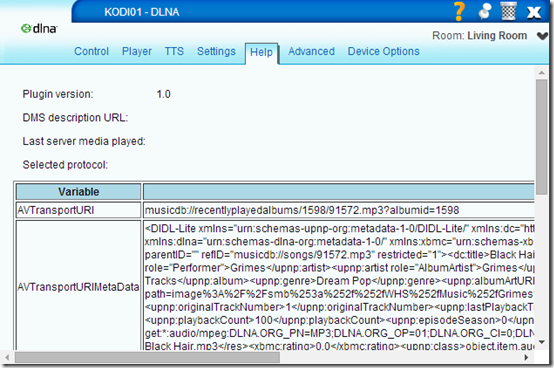554x368 pixels.
Task: Switch to the Advanced tab
Action: (x=311, y=51)
